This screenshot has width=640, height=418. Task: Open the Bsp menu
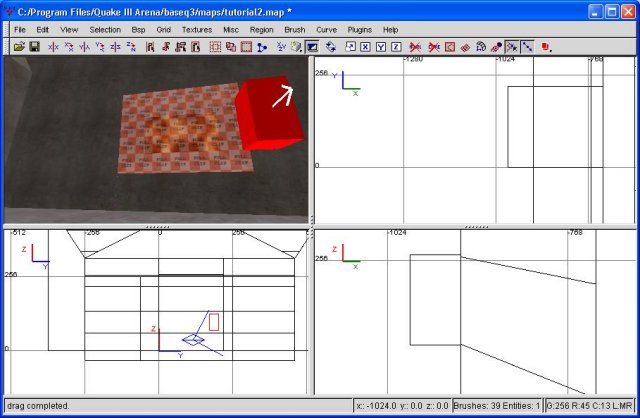(x=138, y=29)
